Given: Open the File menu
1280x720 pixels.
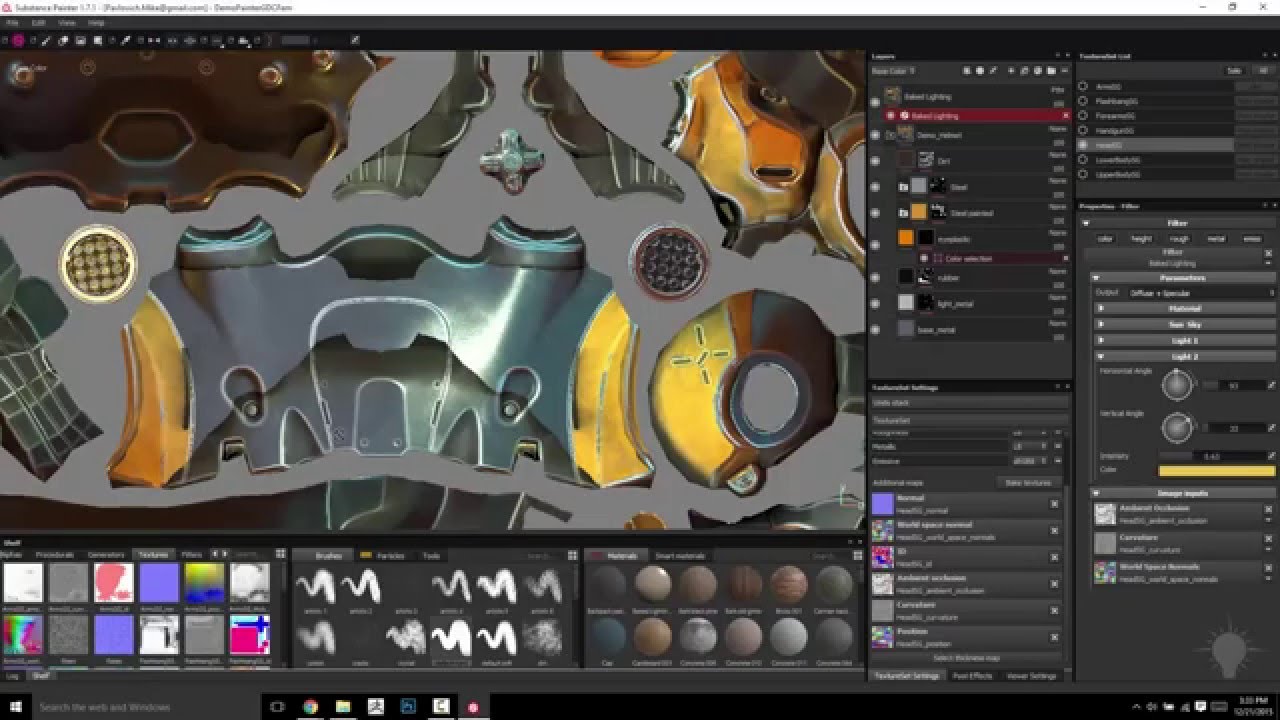Looking at the screenshot, I should (12, 22).
